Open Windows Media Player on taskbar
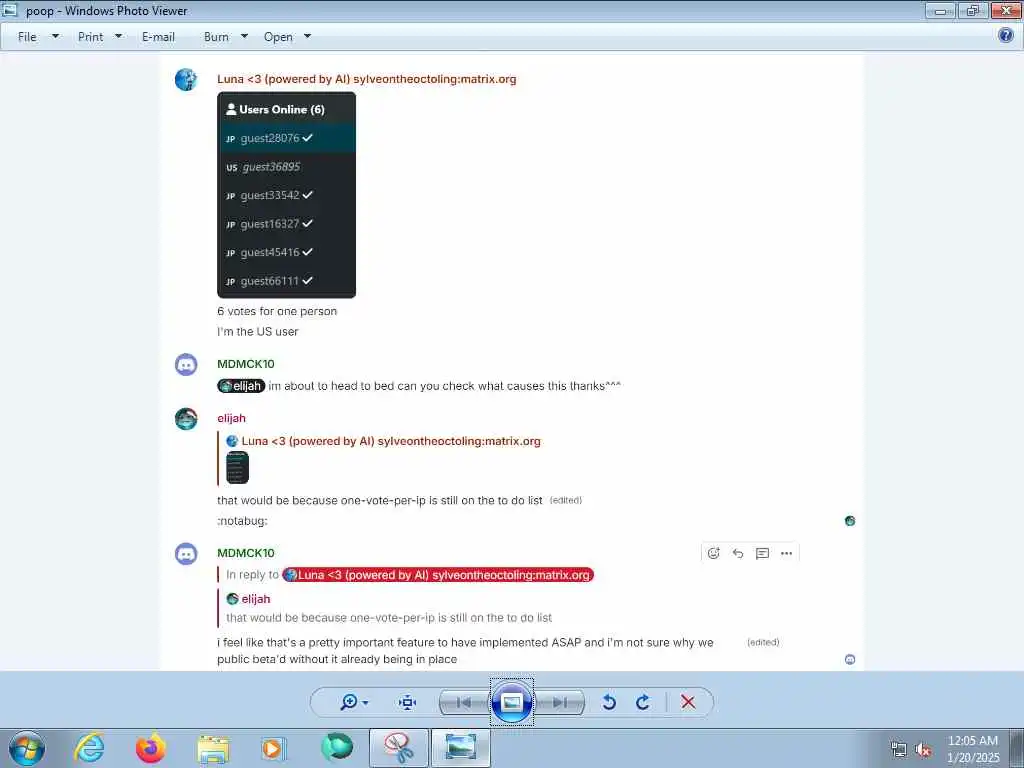 tap(272, 748)
